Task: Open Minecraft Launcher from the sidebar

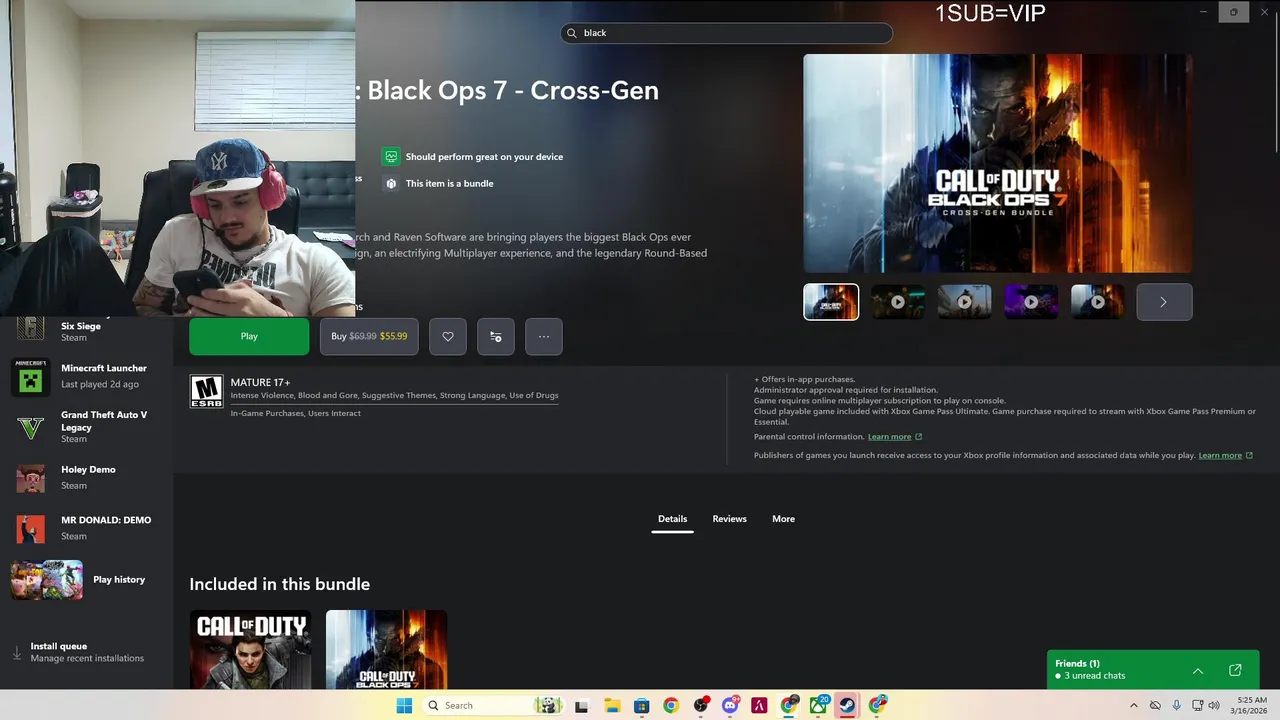Action: (86, 376)
